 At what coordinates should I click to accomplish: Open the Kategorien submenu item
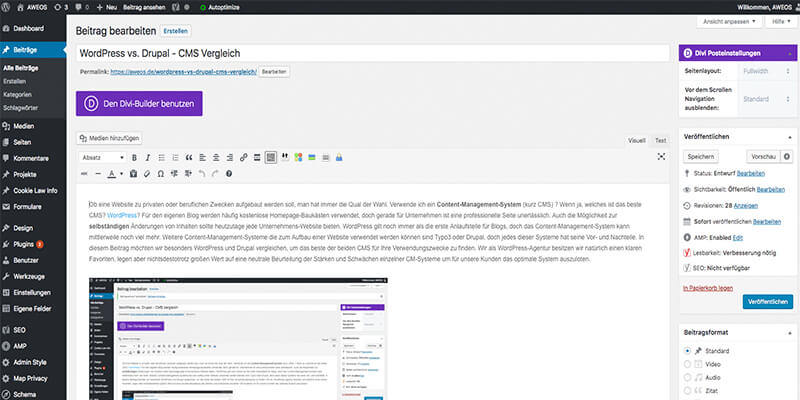click(17, 95)
